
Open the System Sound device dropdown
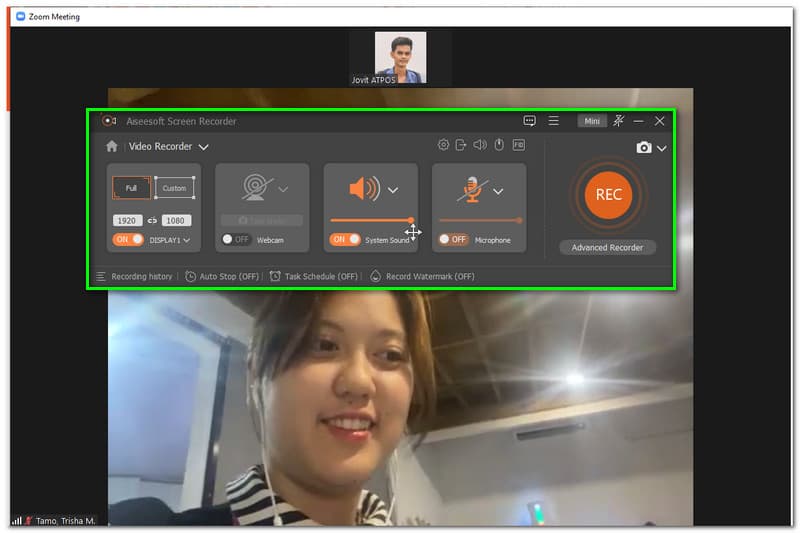pyautogui.click(x=393, y=190)
